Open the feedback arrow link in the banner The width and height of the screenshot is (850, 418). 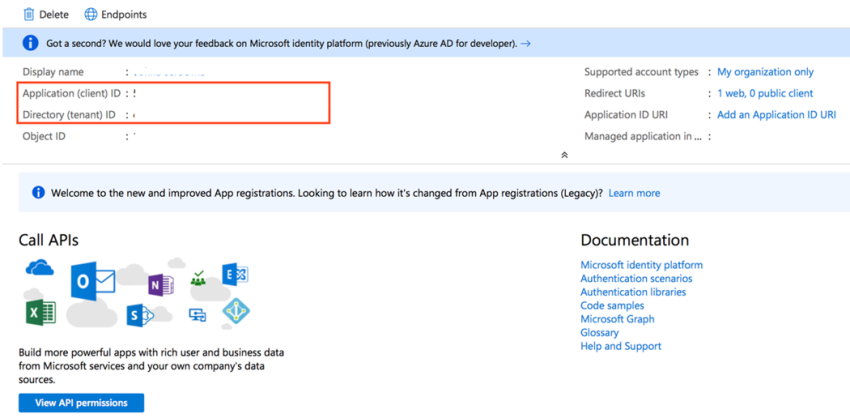tap(526, 44)
